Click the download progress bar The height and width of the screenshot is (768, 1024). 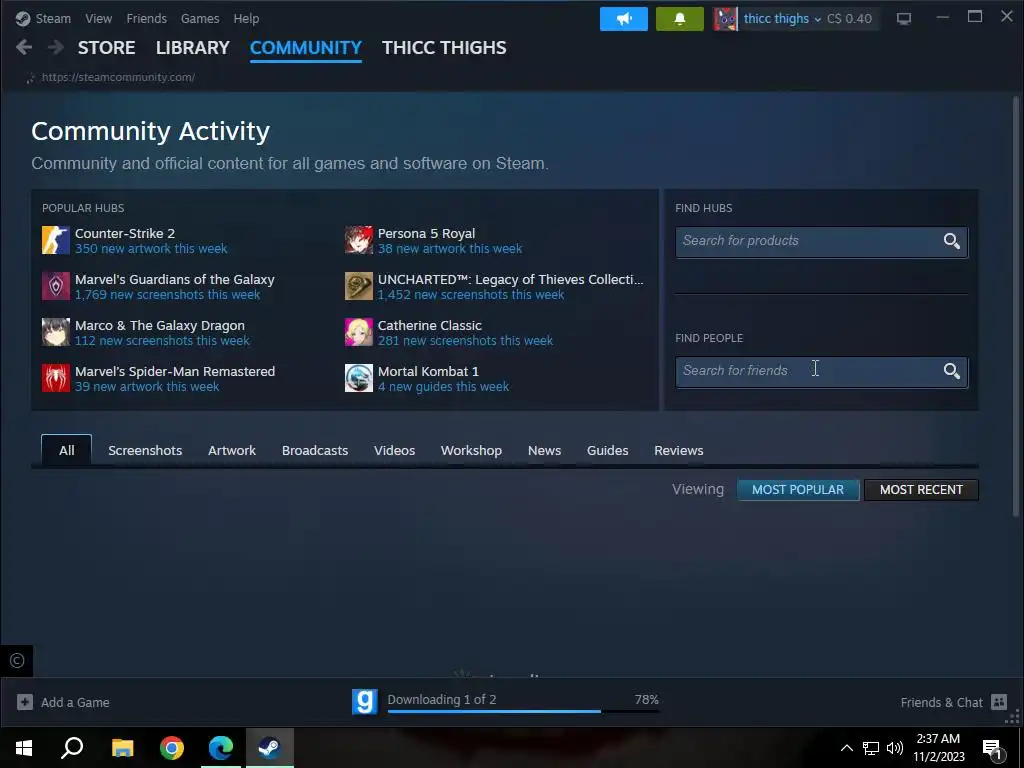pos(523,711)
